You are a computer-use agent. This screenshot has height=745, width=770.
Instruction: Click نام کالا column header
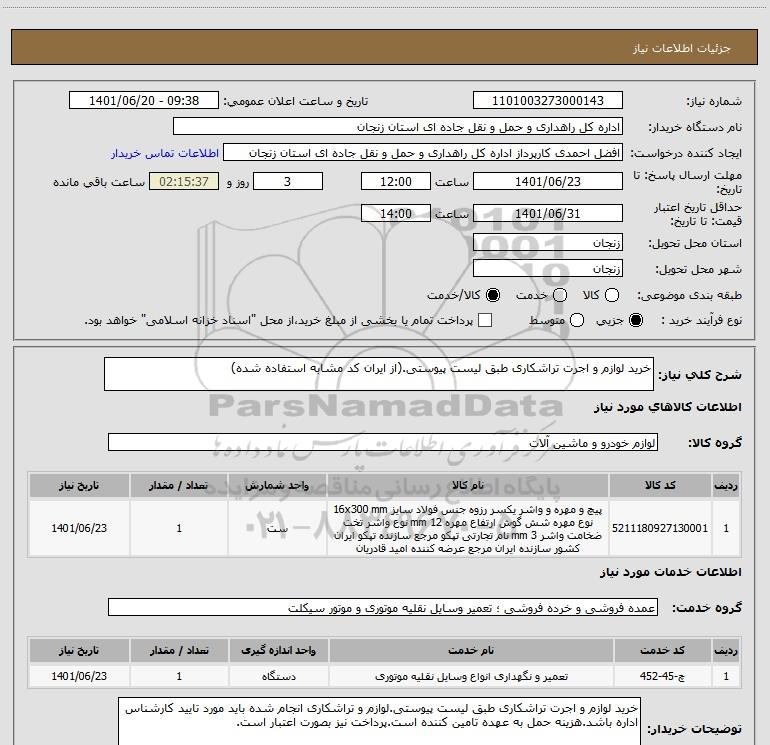[x=468, y=485]
